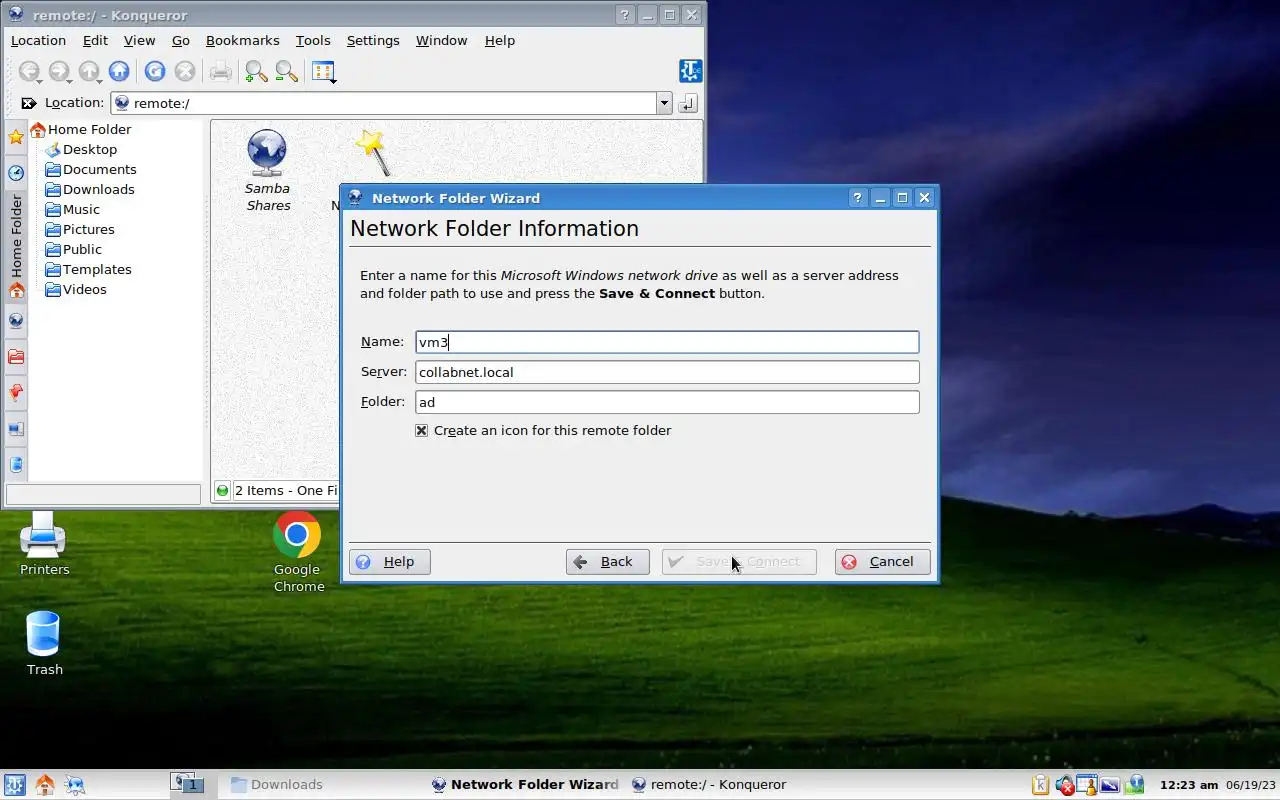Open the view mode icon dropdown
The width and height of the screenshot is (1280, 800).
coord(324,71)
